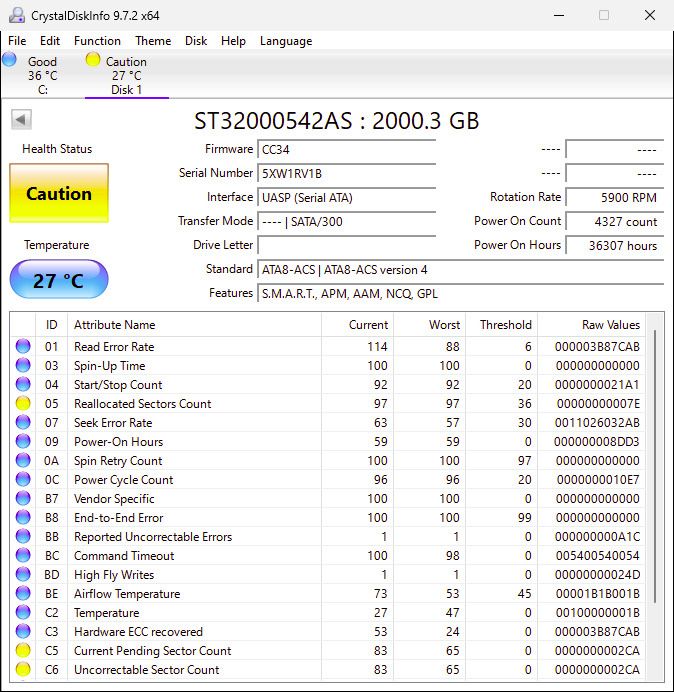The width and height of the screenshot is (674, 692).
Task: Click yellow orb for Current Pending Sector Count
Action: tap(23, 650)
